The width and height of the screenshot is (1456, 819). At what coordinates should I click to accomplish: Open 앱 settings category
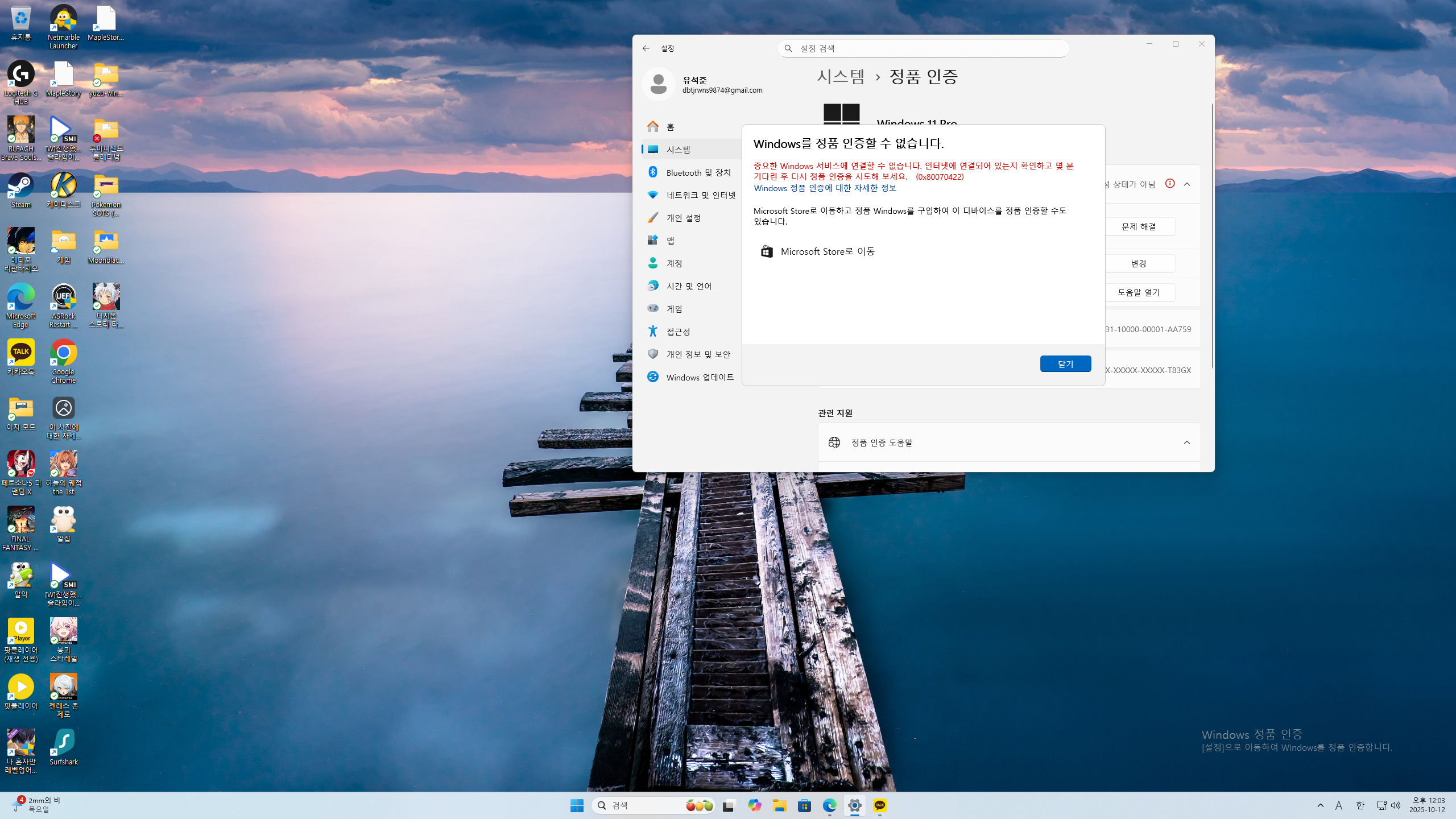pos(690,241)
